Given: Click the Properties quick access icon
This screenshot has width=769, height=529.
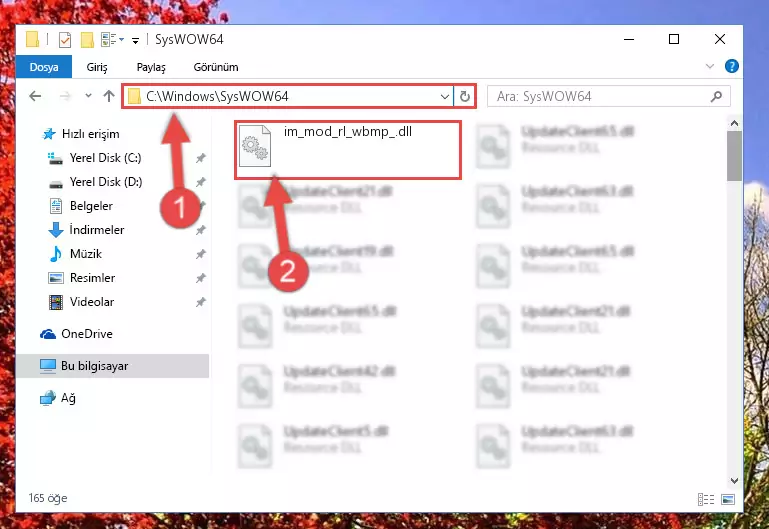Looking at the screenshot, I should [x=65, y=40].
